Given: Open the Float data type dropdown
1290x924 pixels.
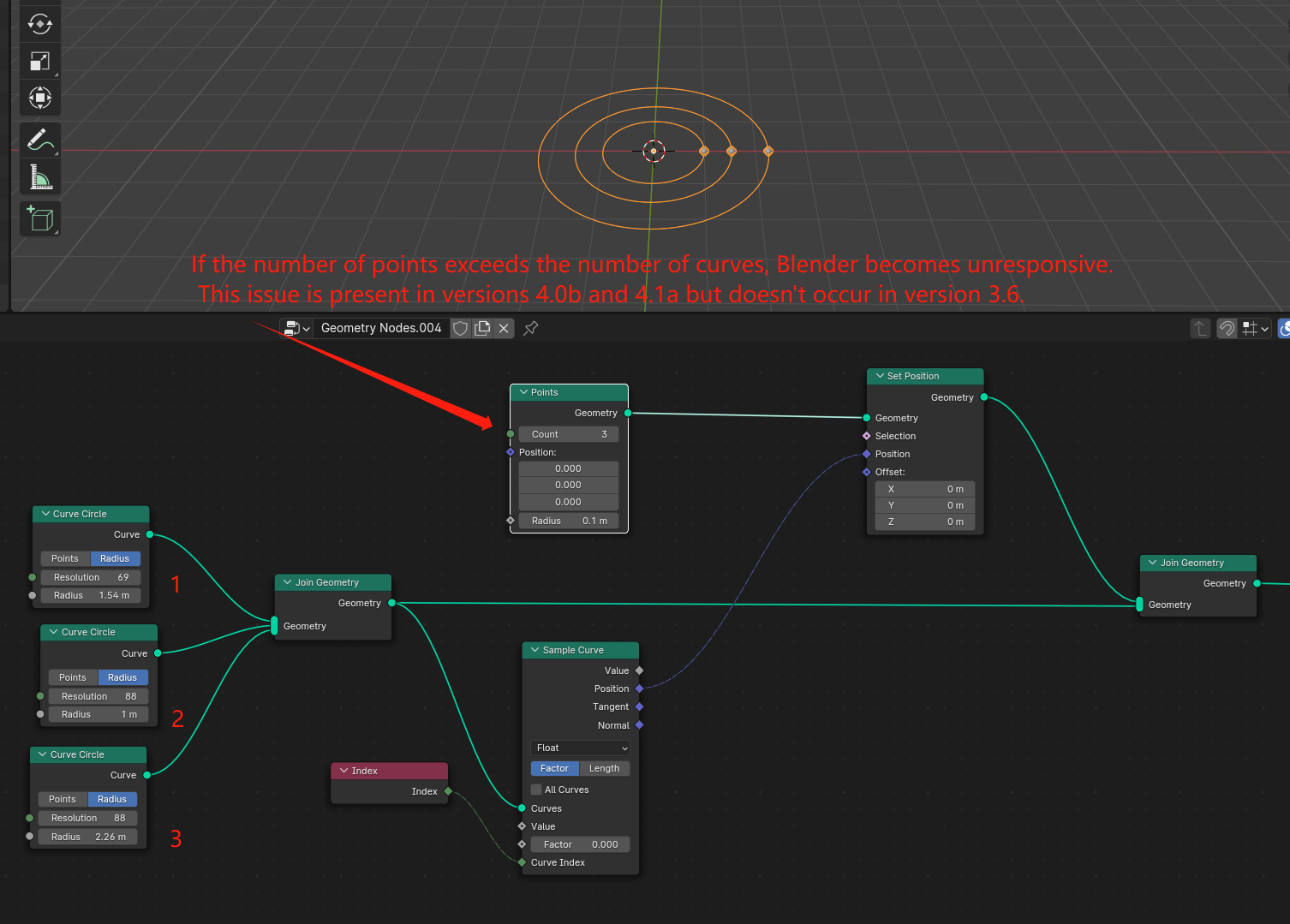Looking at the screenshot, I should (x=581, y=748).
